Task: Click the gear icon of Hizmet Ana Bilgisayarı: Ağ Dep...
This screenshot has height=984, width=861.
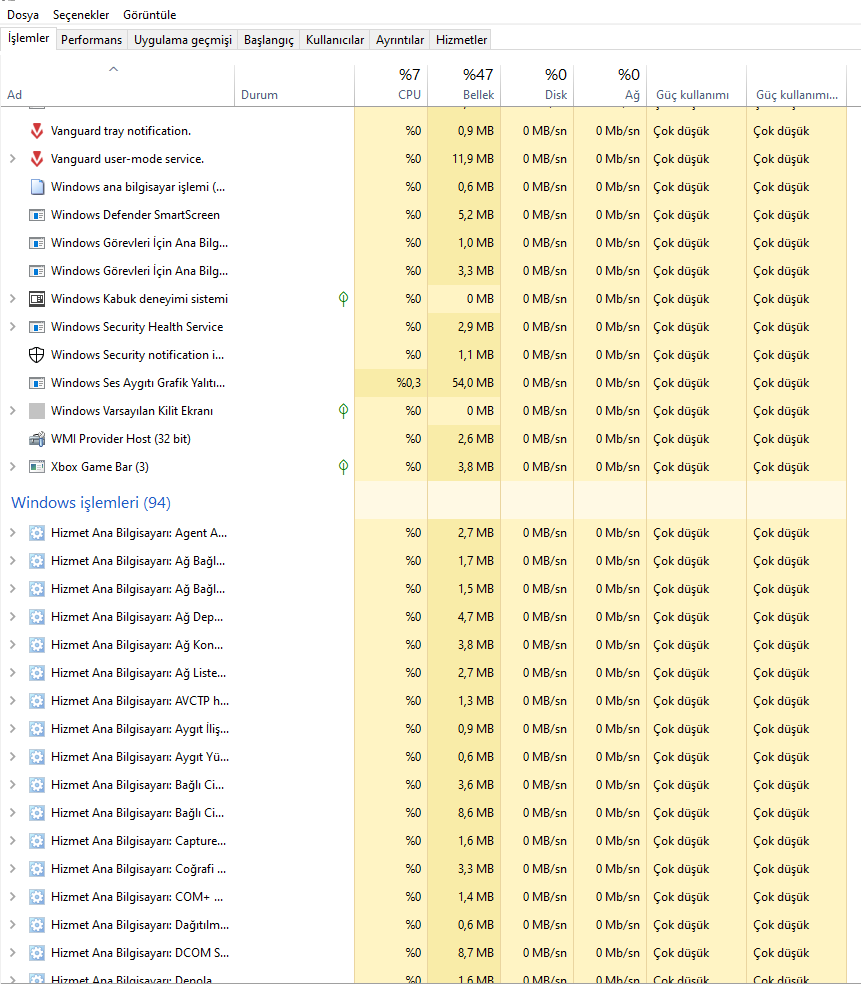Action: 37,617
